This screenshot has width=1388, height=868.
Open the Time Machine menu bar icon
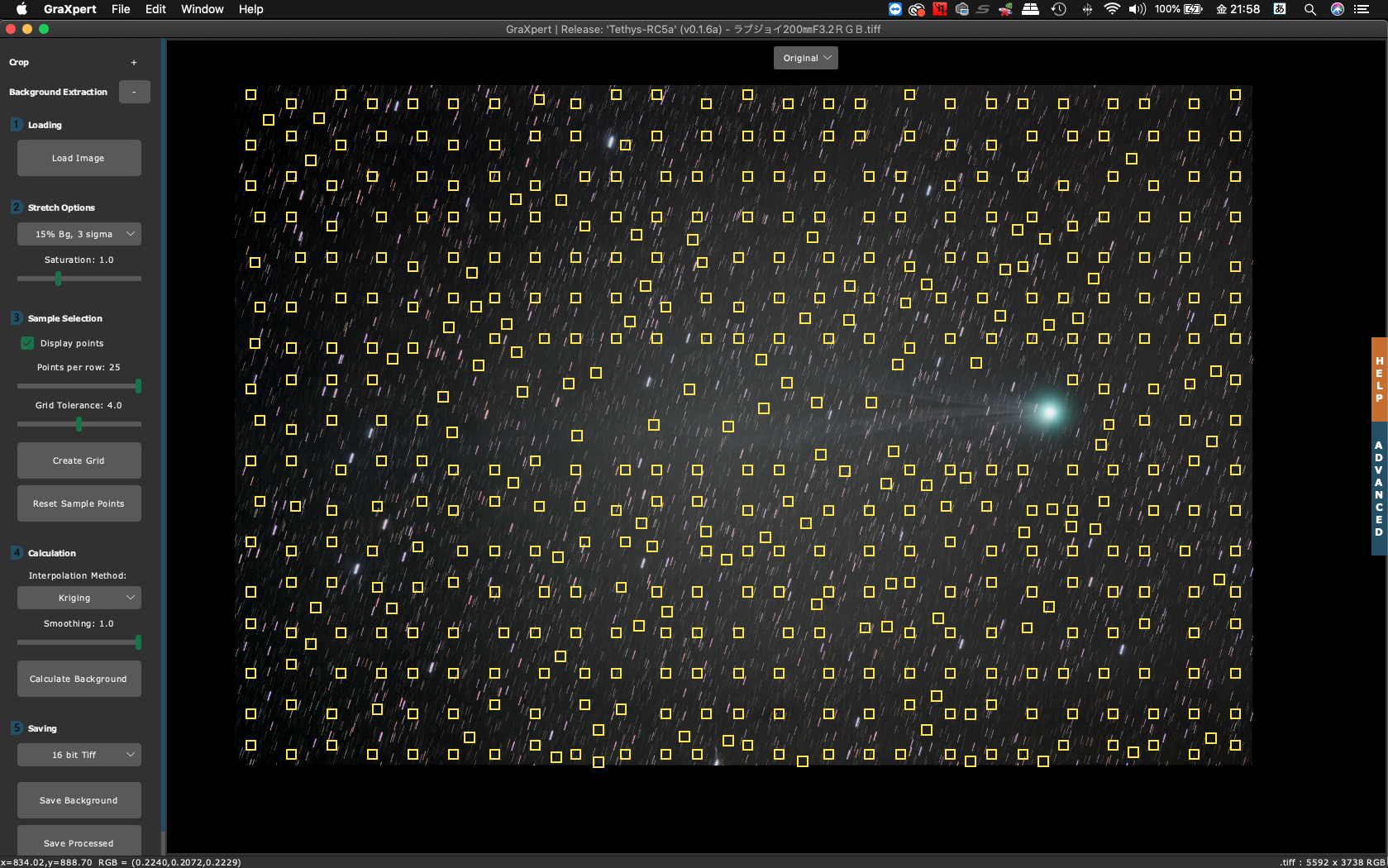(1058, 9)
